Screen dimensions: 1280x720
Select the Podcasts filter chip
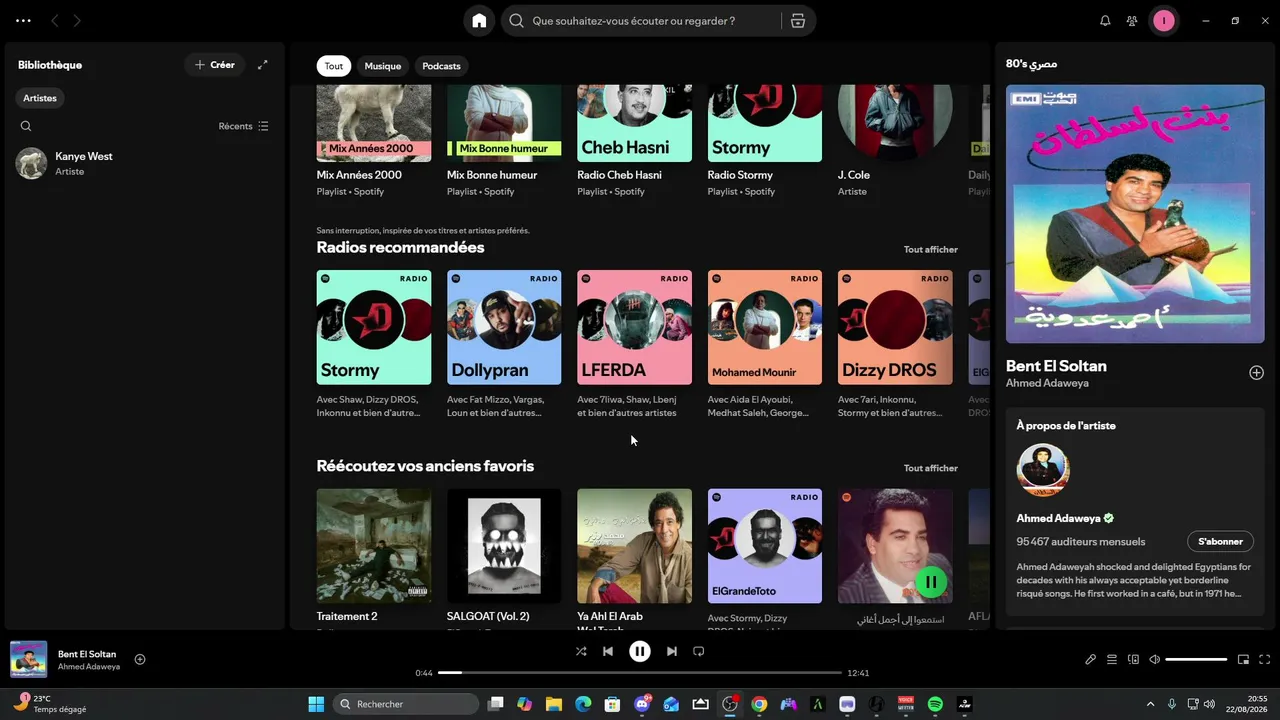(441, 66)
